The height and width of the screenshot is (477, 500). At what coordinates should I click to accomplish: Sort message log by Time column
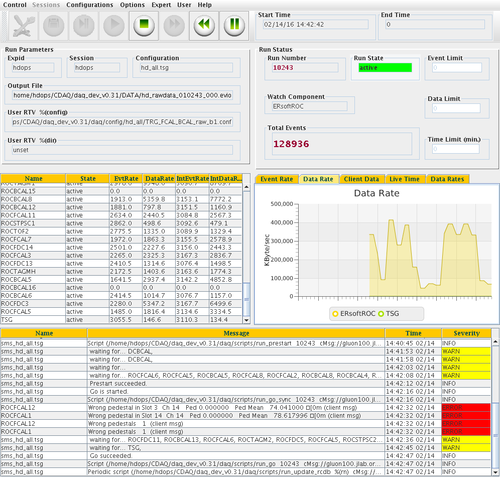point(413,333)
